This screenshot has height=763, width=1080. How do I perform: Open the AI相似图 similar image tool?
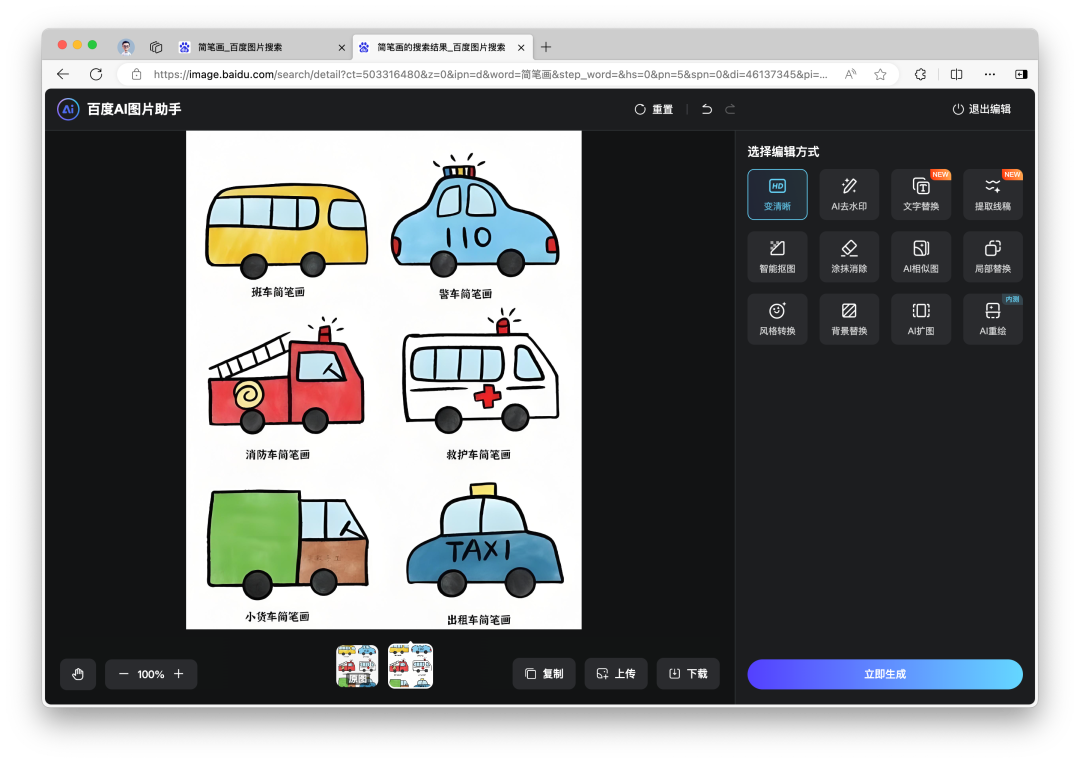point(921,257)
